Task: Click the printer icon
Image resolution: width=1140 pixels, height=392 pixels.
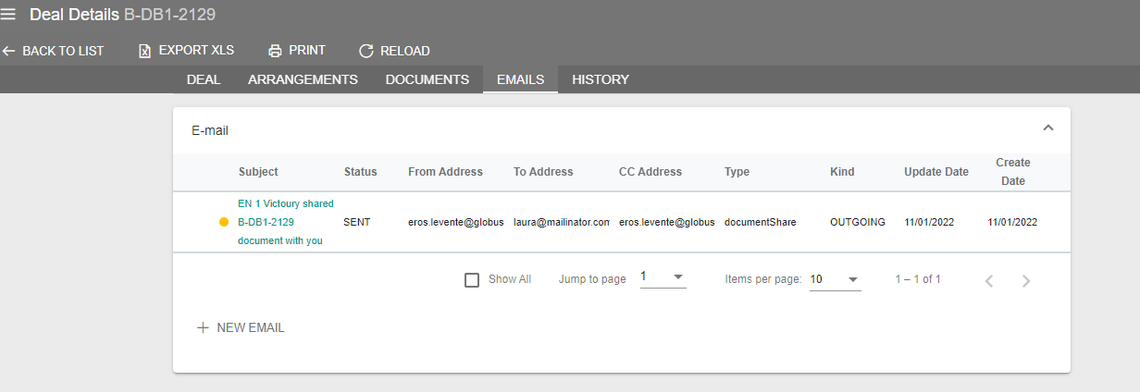Action: (275, 51)
